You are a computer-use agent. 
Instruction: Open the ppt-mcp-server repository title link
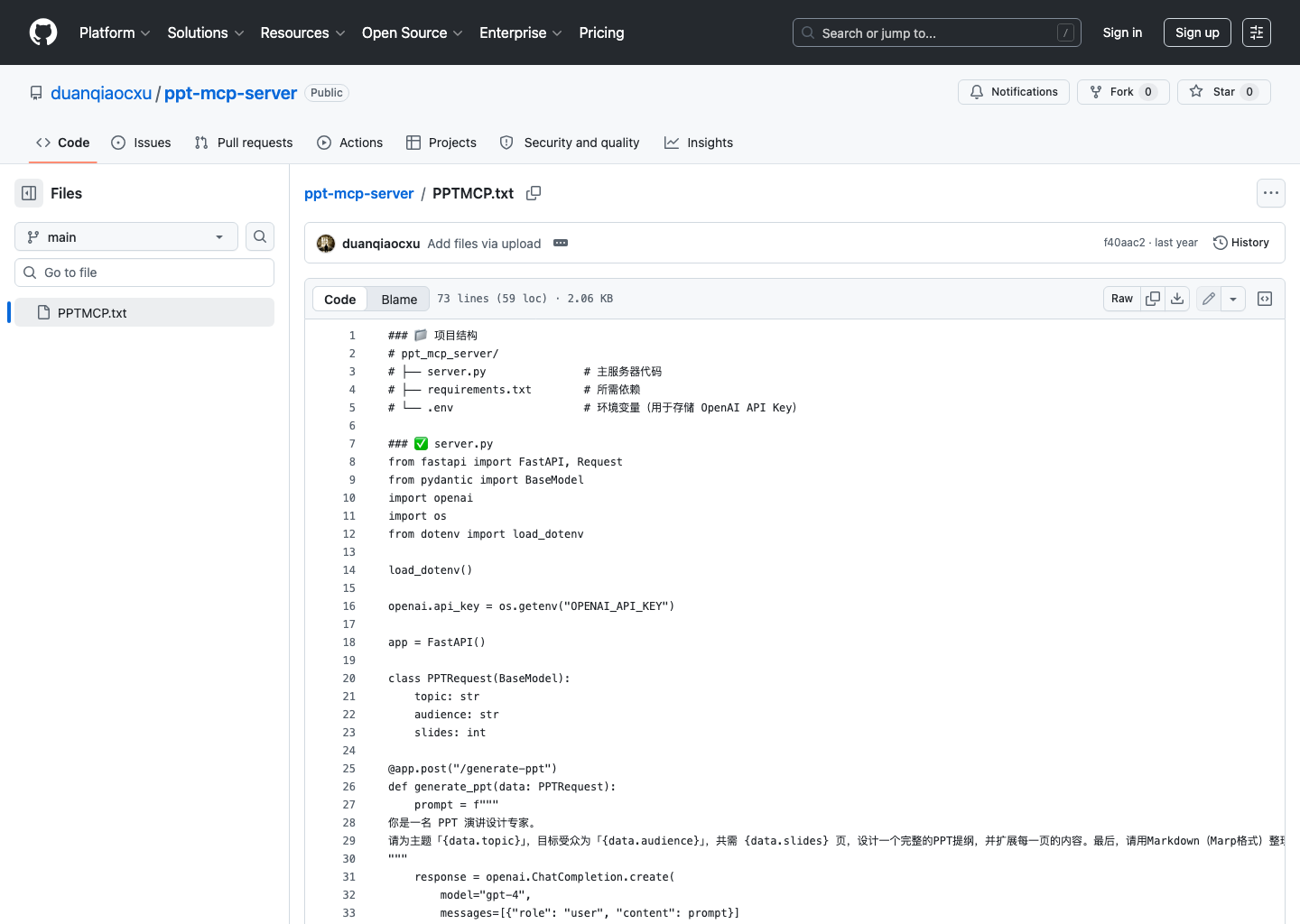[230, 93]
